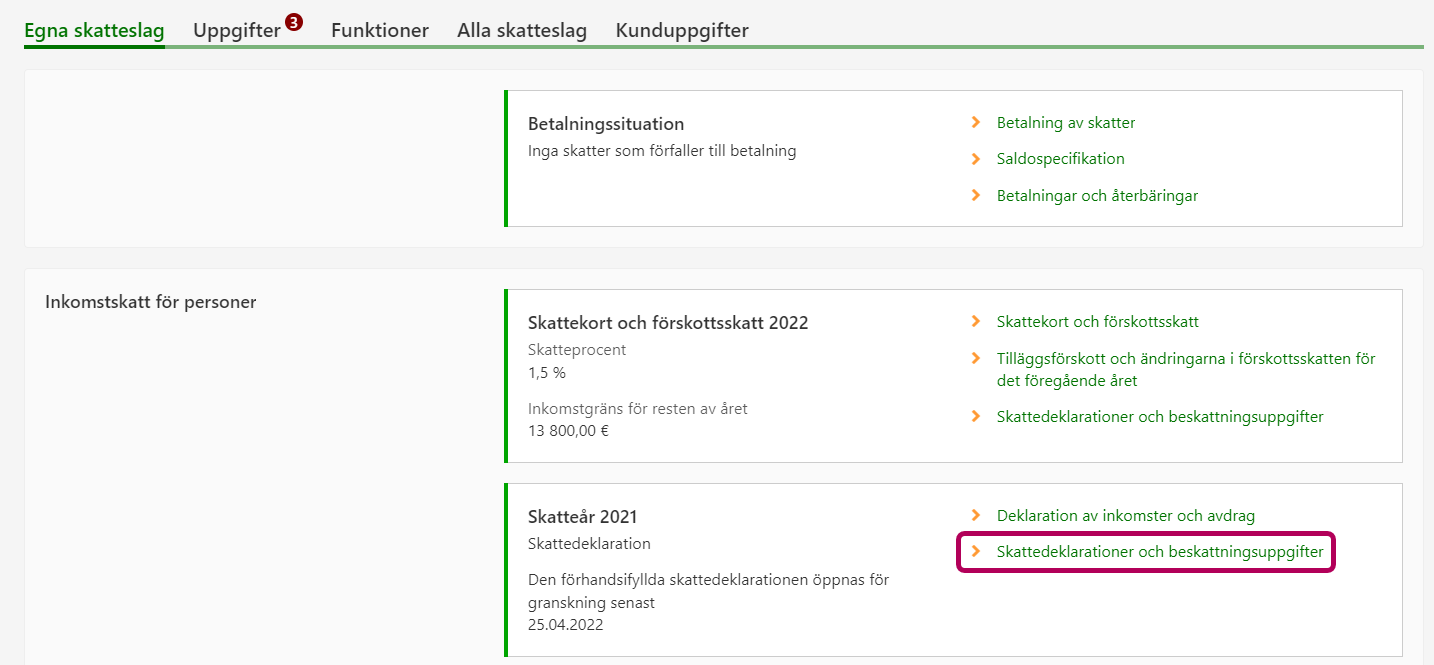Click the chevron by Deklaration av inkomster och avdrag

tap(976, 516)
